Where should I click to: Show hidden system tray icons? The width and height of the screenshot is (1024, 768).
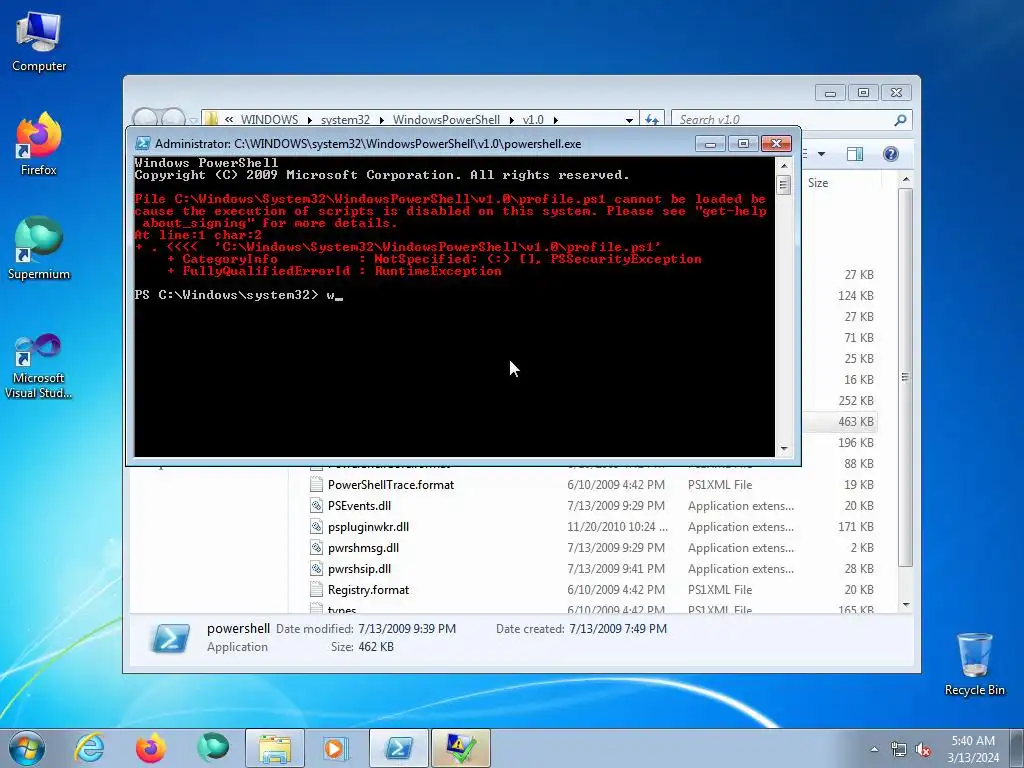pyautogui.click(x=874, y=749)
